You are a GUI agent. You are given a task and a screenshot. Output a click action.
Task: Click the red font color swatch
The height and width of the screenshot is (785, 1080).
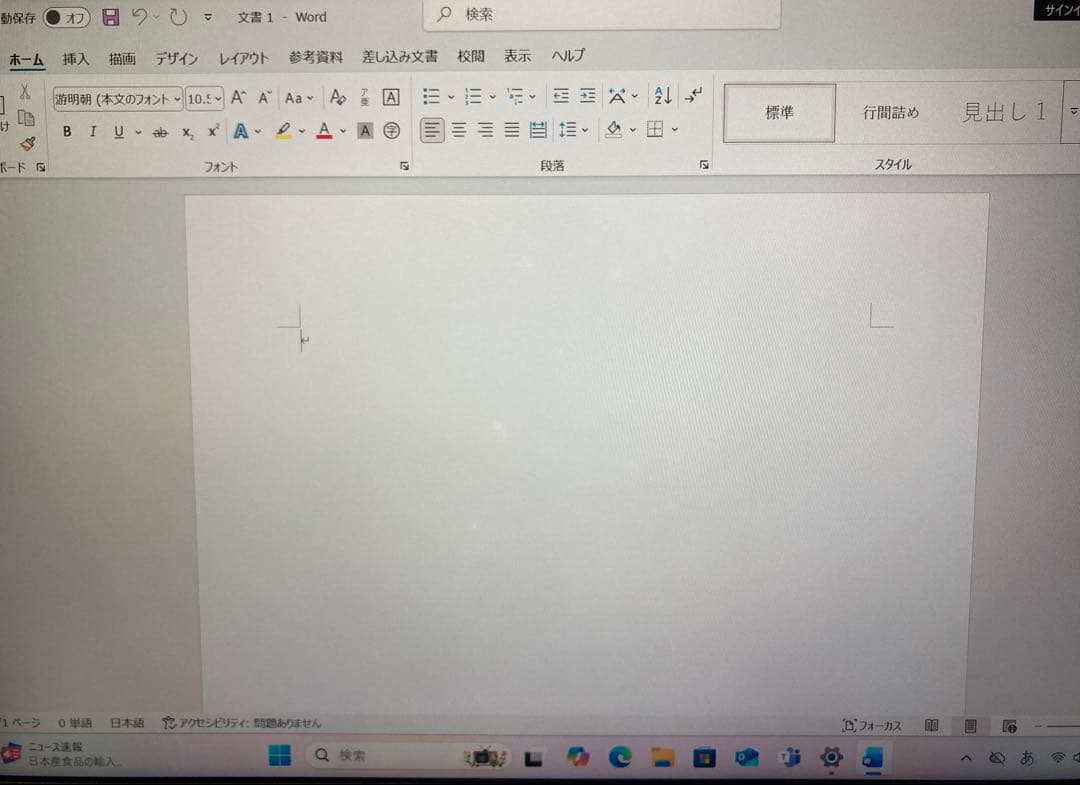point(324,130)
